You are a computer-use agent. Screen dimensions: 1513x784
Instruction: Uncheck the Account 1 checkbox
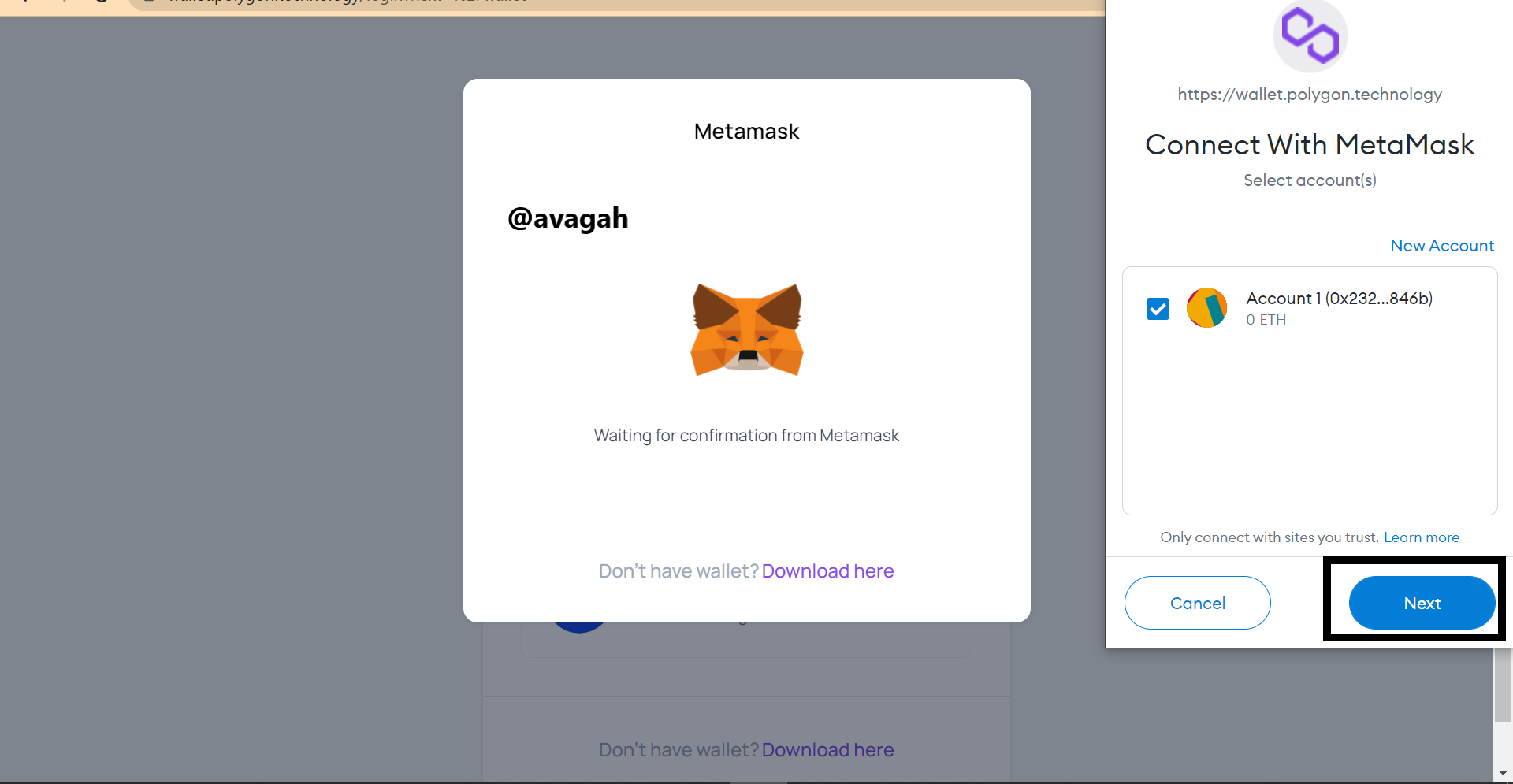(1158, 308)
